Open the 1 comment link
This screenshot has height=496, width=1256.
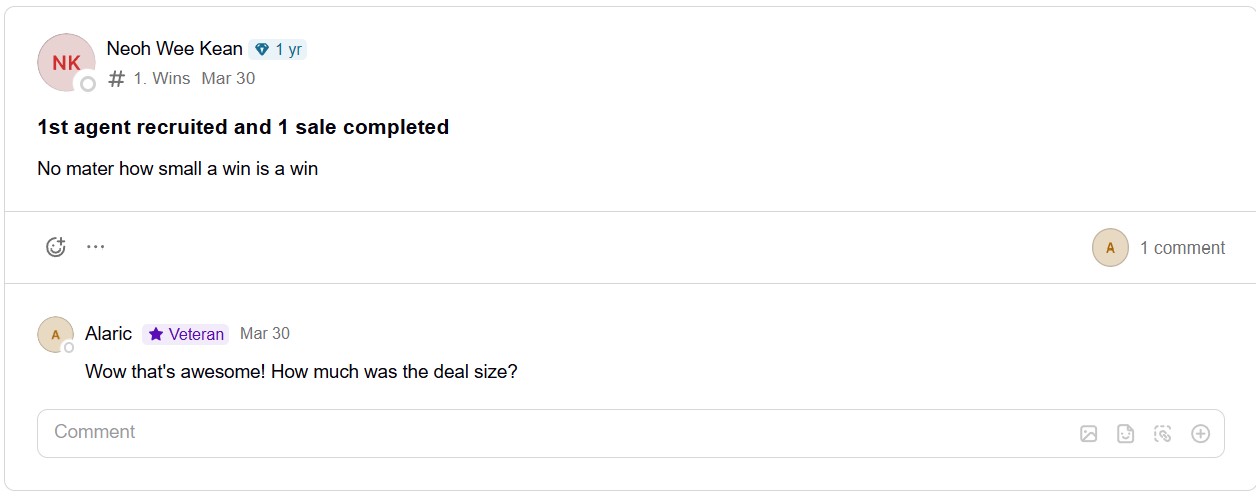[x=1182, y=248]
